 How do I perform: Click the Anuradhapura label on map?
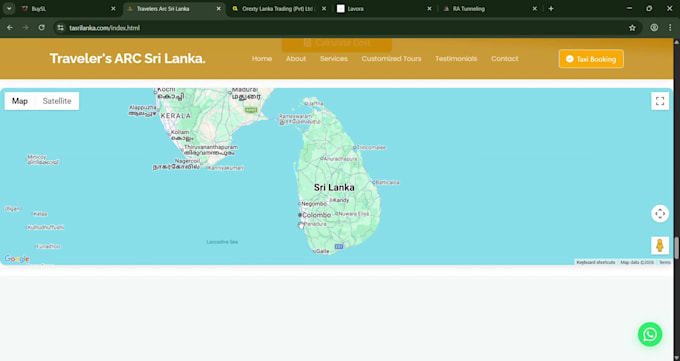(340, 159)
